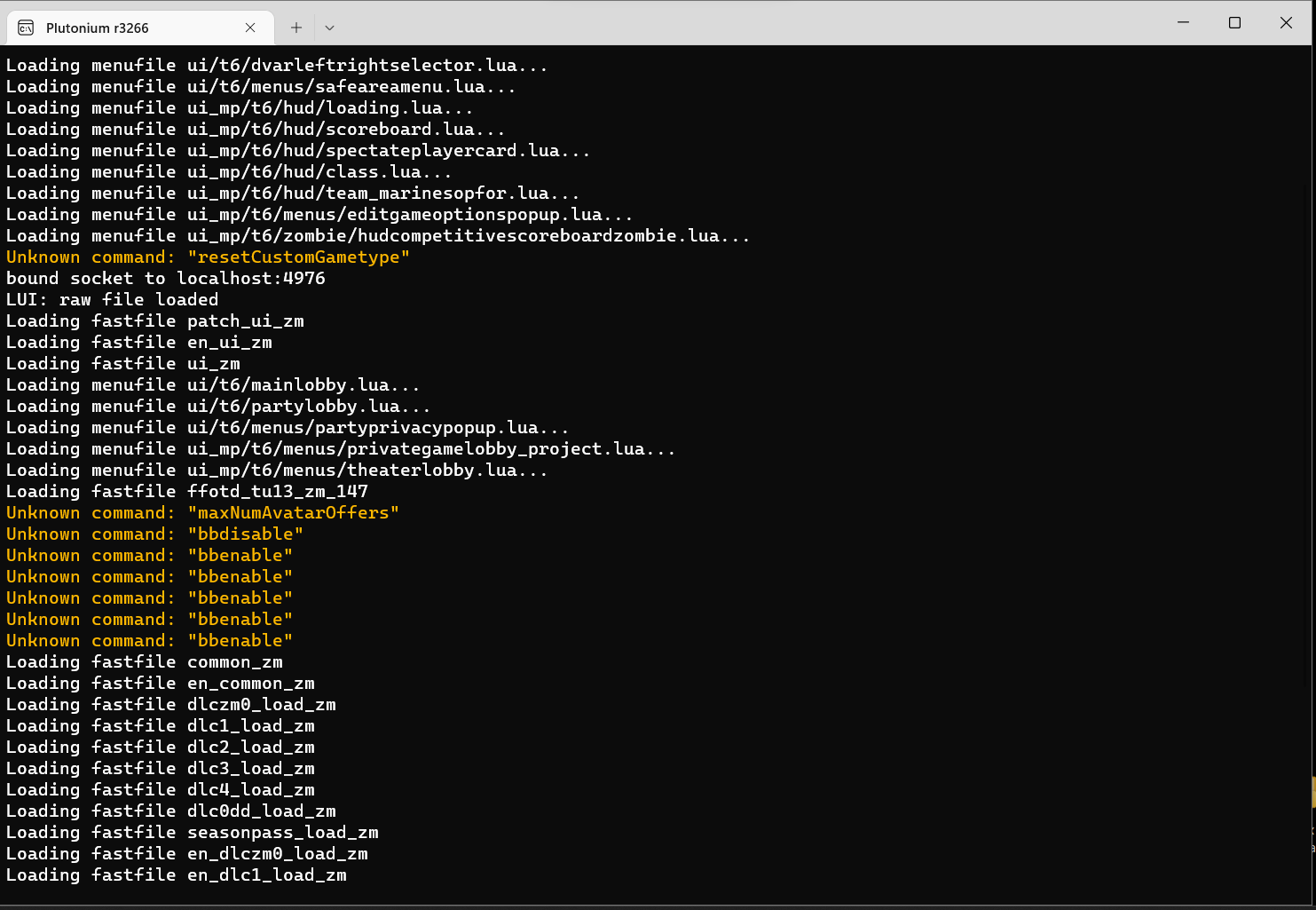Click the line with ui/t6/partylobby.lua
1316x910 pixels.
(218, 406)
